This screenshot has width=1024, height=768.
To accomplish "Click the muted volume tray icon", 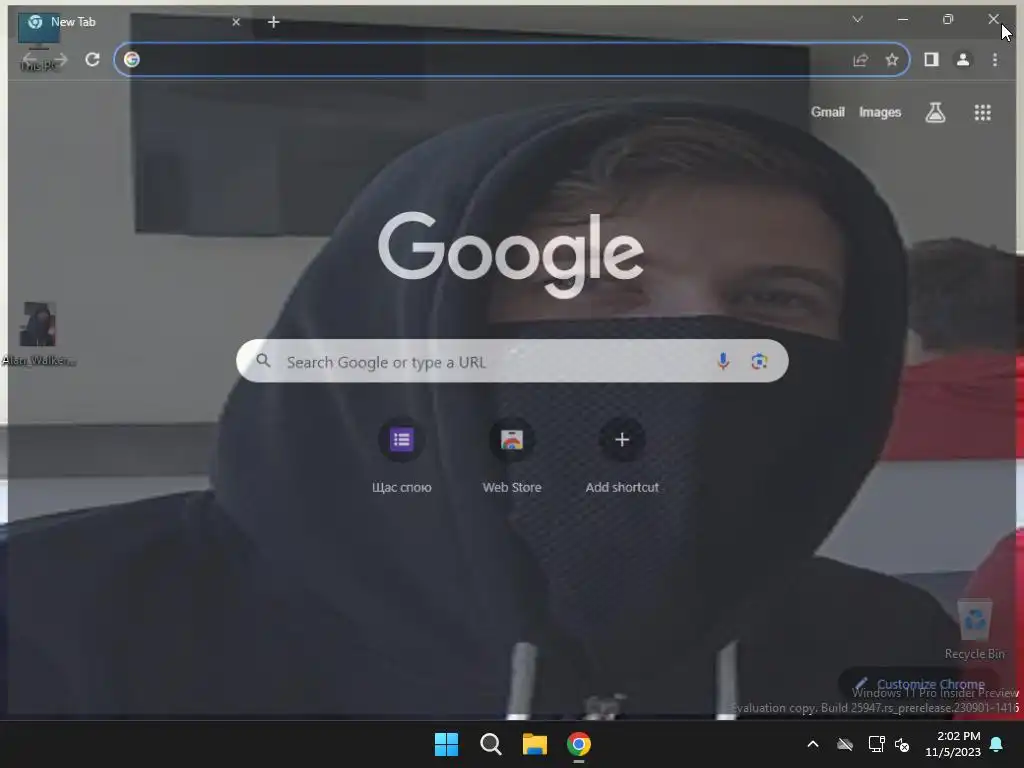I will (x=902, y=744).
